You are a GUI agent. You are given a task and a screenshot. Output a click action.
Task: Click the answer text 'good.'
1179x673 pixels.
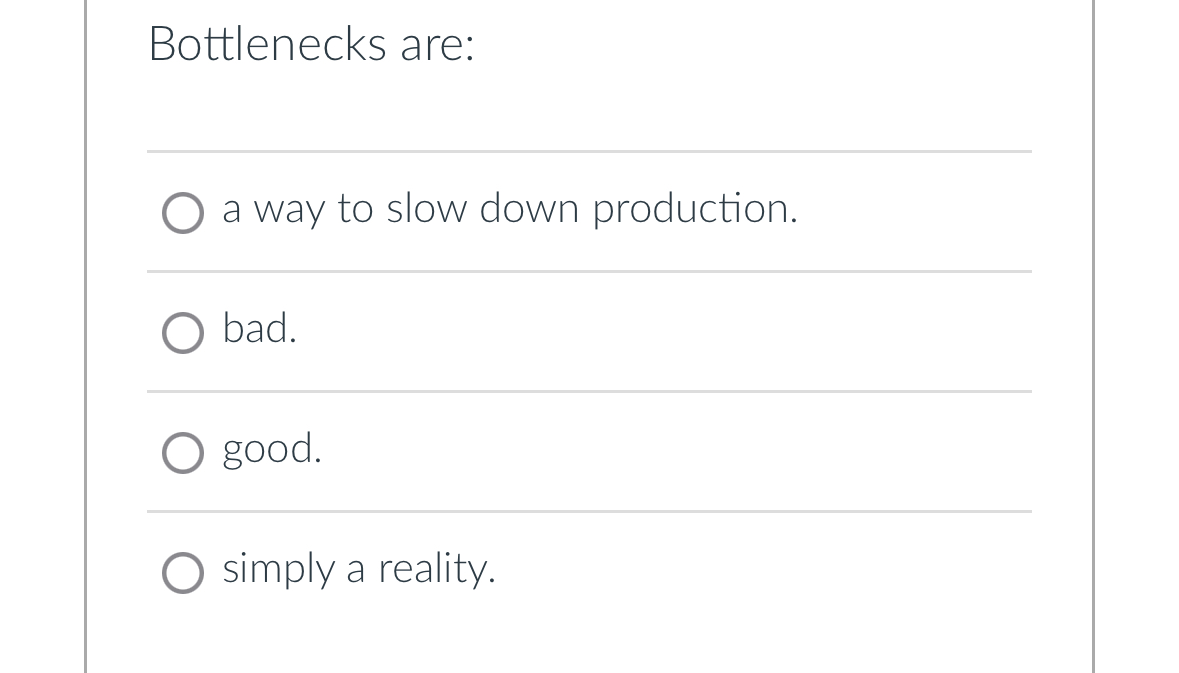pos(271,450)
